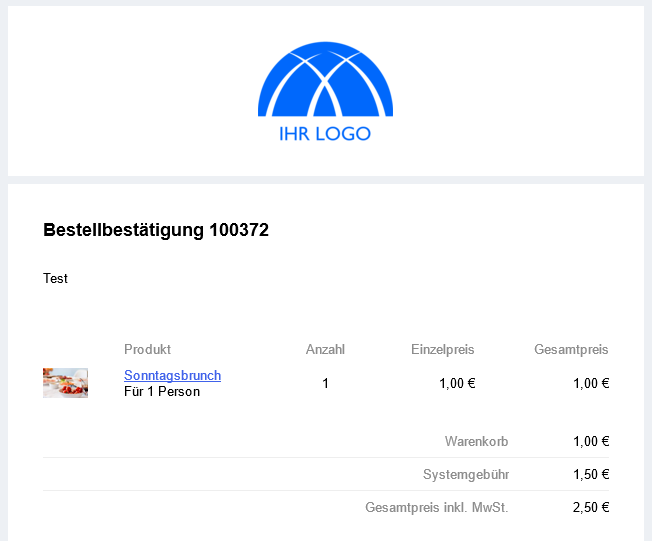This screenshot has width=652, height=541.
Task: Click the blue dome logo image
Action: point(325,79)
